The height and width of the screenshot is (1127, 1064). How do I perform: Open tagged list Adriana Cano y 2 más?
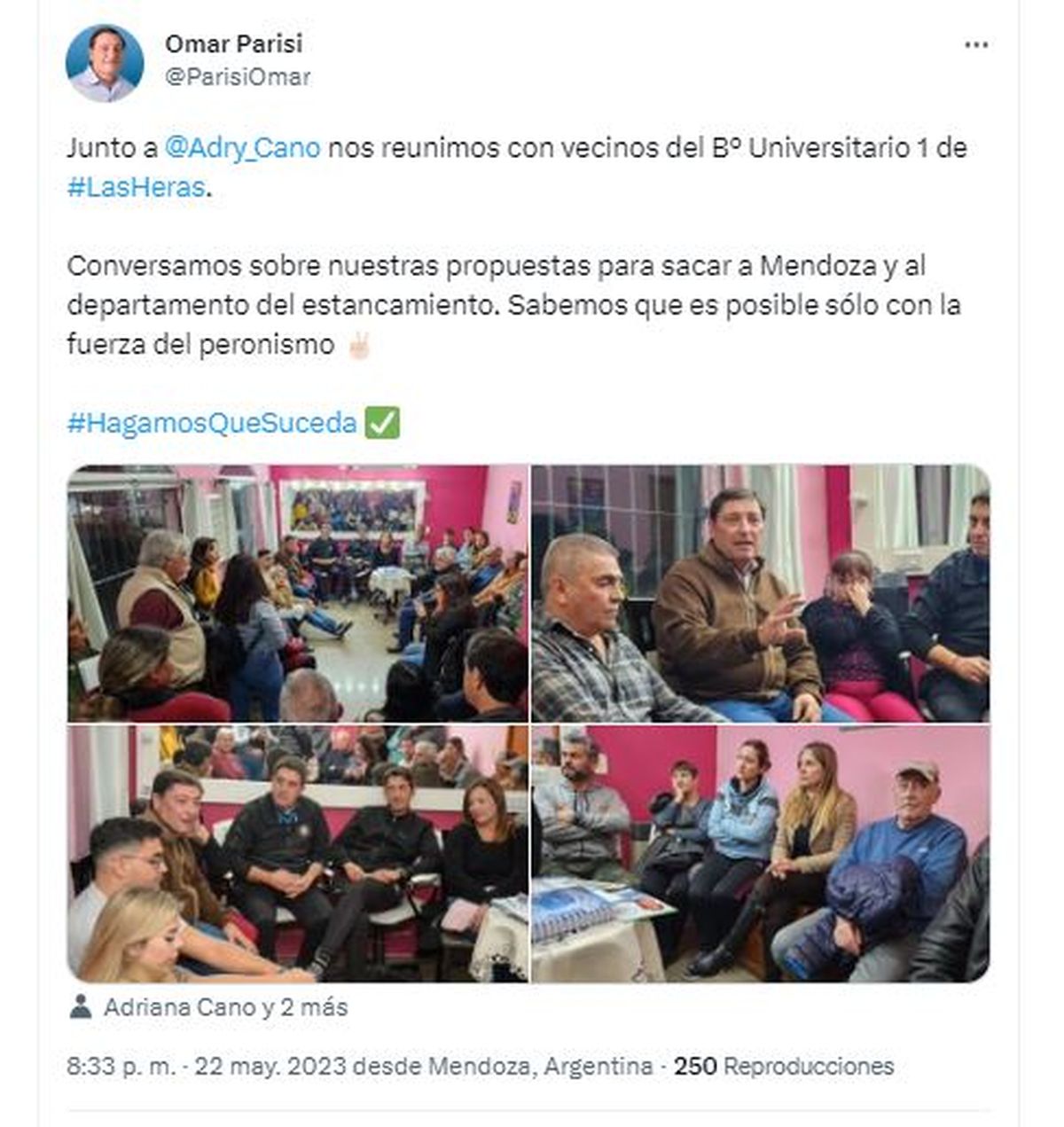(x=225, y=1007)
